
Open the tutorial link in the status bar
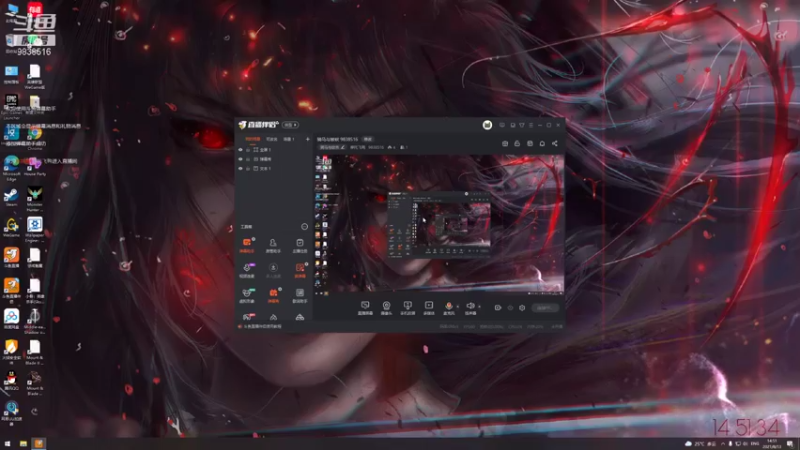tap(260, 327)
